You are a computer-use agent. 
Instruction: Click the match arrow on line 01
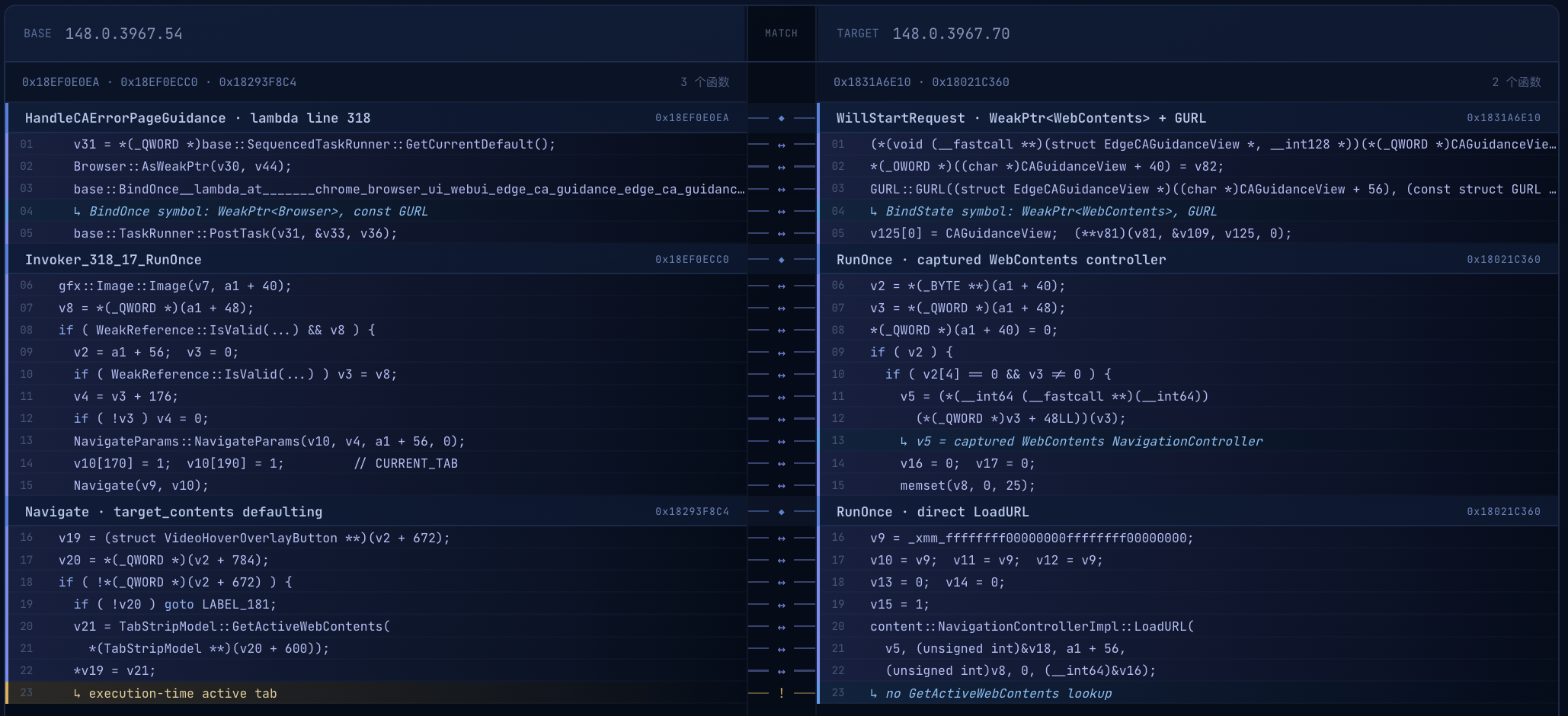(x=781, y=144)
